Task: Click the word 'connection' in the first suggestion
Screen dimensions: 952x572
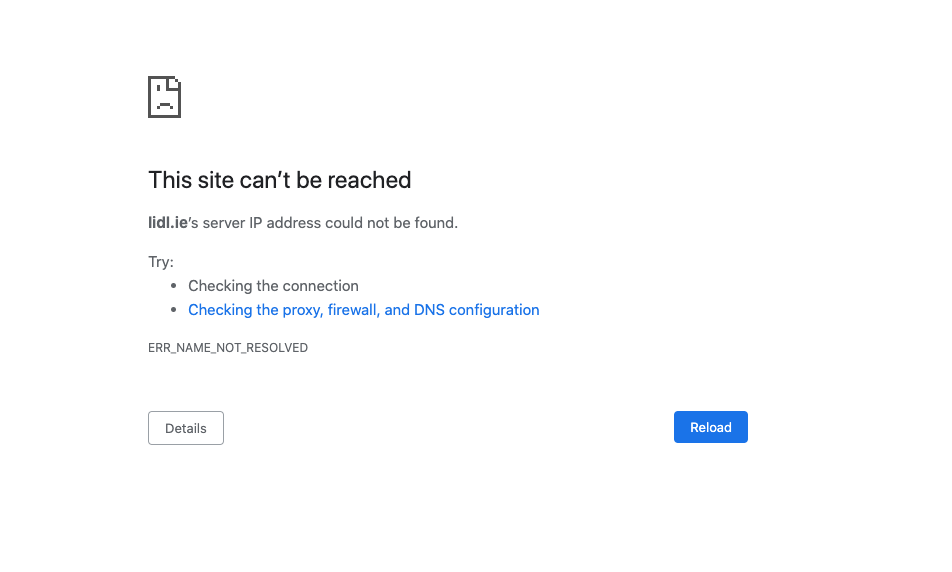Action: point(321,285)
